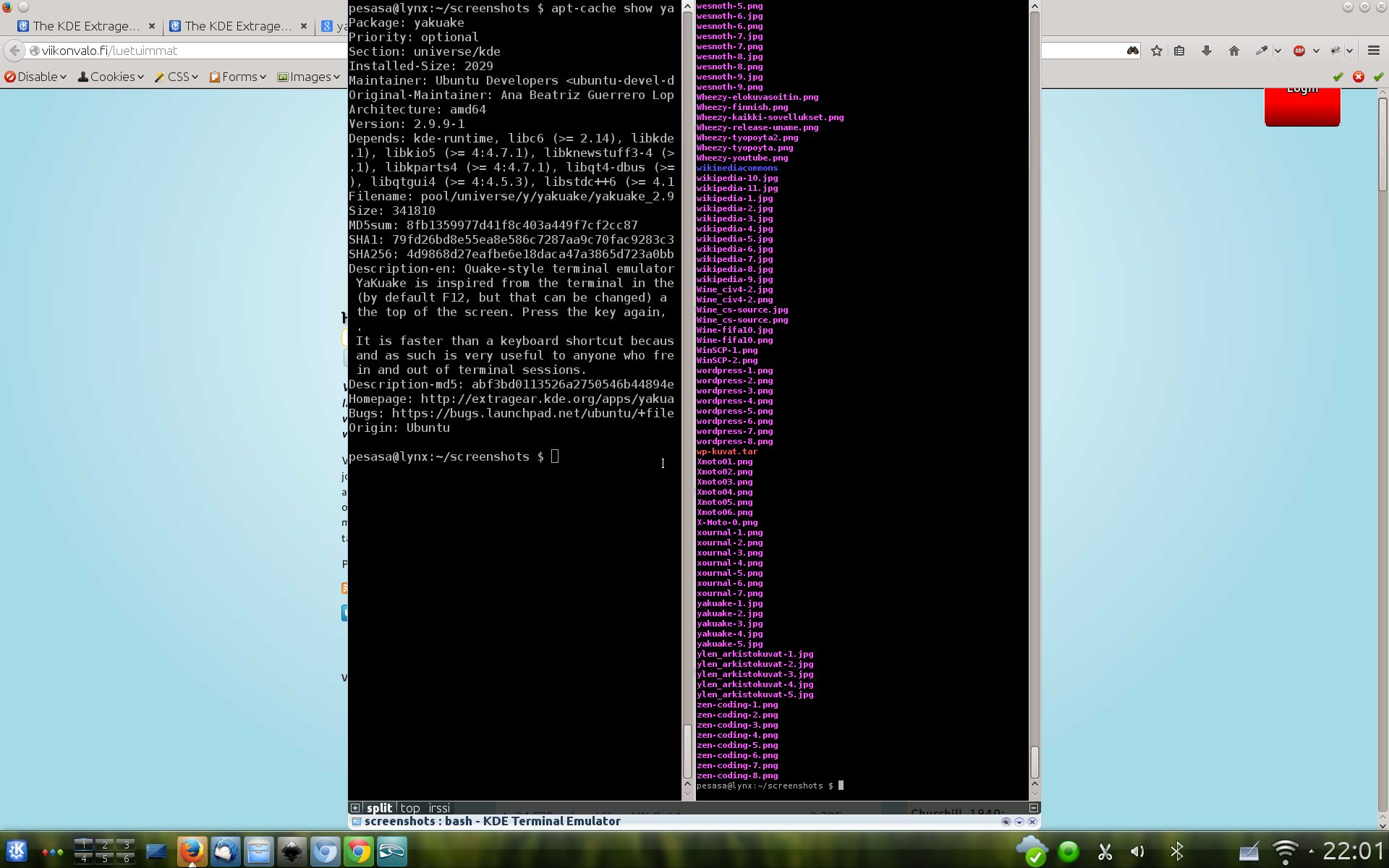Expand hidden system tray icons arrow

point(1311,851)
